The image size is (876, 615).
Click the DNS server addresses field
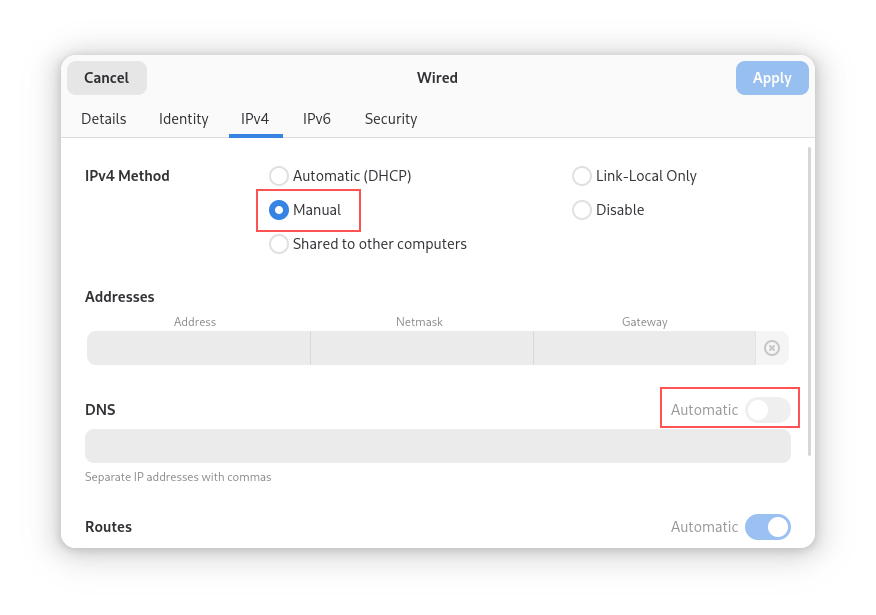point(437,445)
